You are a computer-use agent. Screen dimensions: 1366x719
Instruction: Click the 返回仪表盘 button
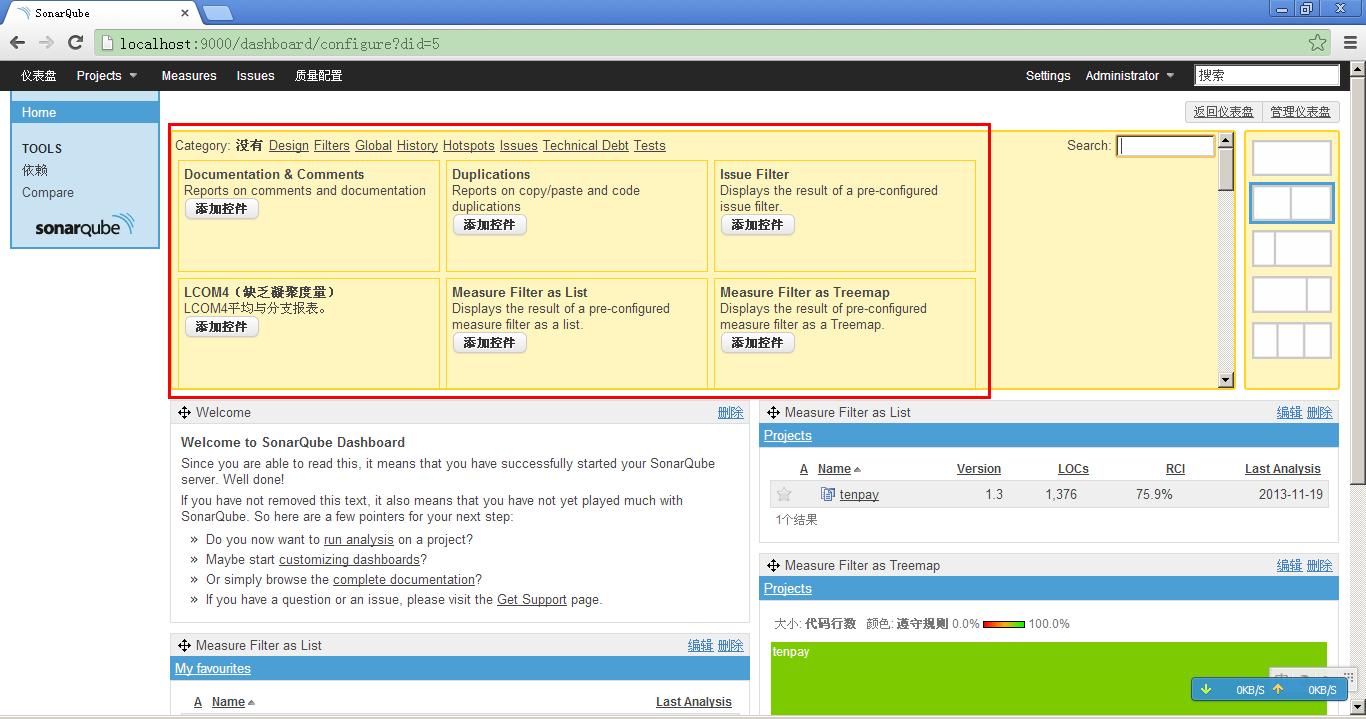(x=1223, y=112)
